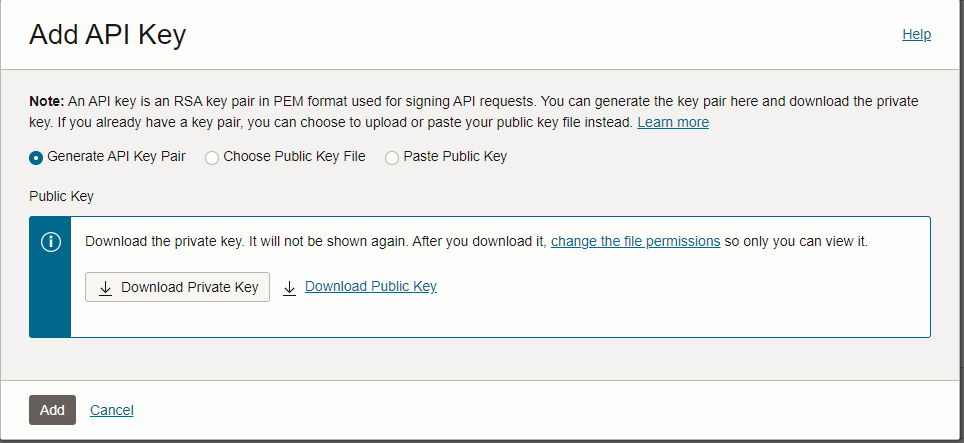Open the Learn more link in the note

(x=672, y=122)
